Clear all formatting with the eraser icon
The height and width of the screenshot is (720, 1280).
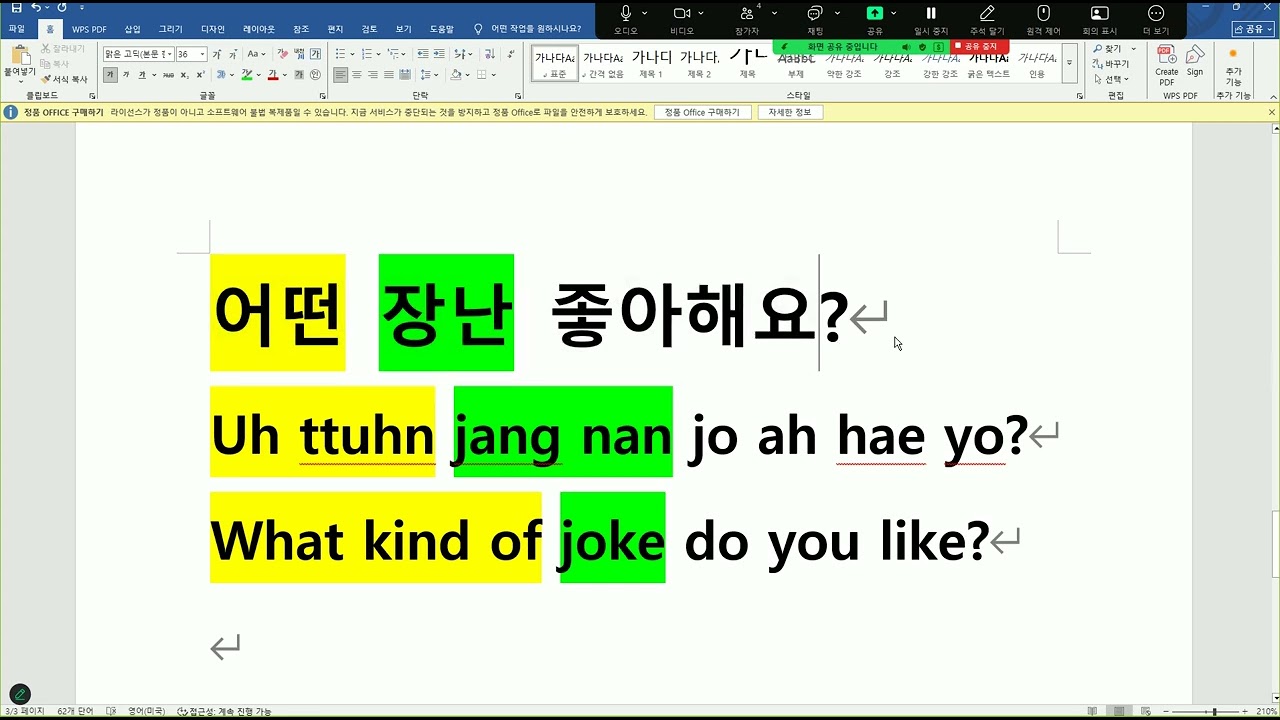[x=283, y=54]
